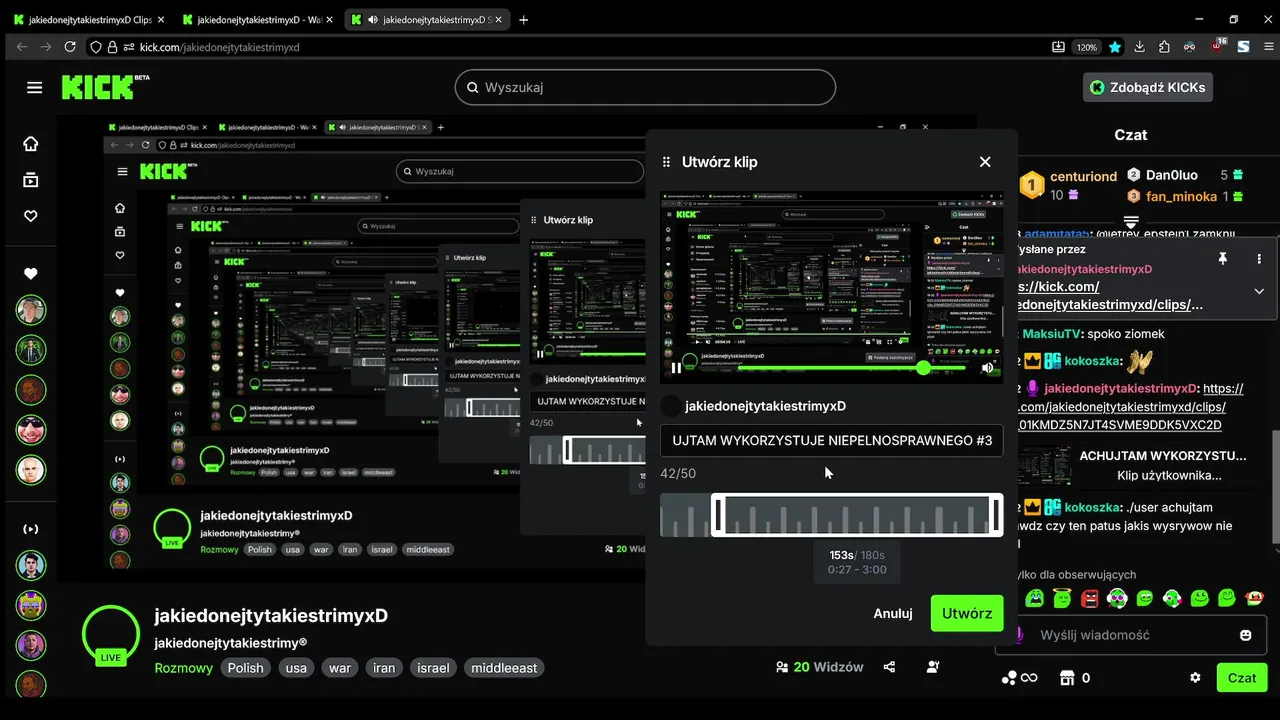This screenshot has width=1280, height=720.
Task: Send the crying green emote
Action: (1034, 598)
